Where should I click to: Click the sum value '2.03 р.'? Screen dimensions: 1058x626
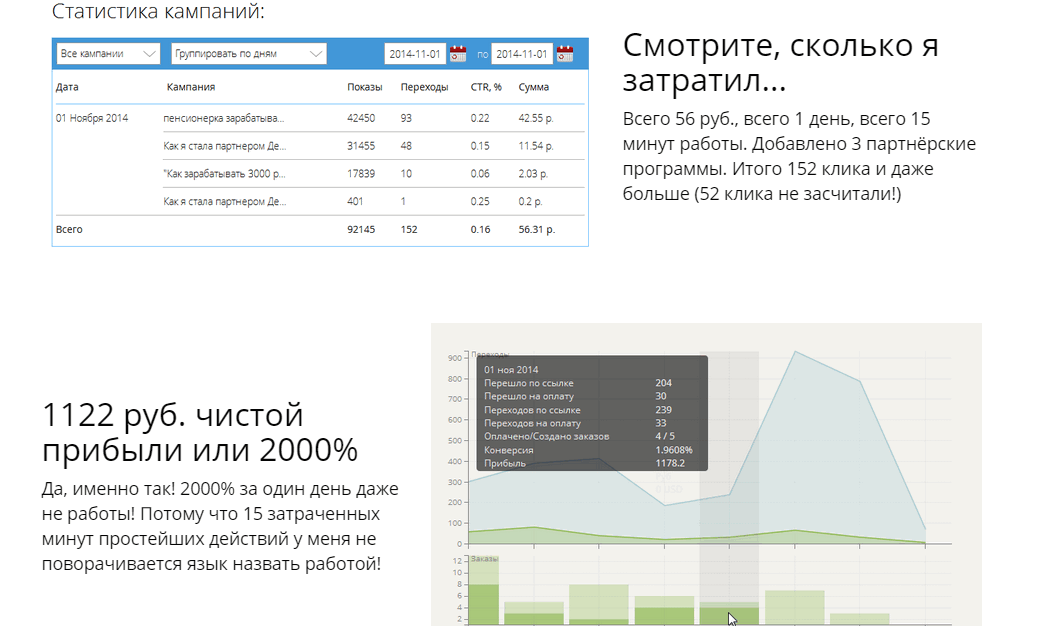click(533, 173)
